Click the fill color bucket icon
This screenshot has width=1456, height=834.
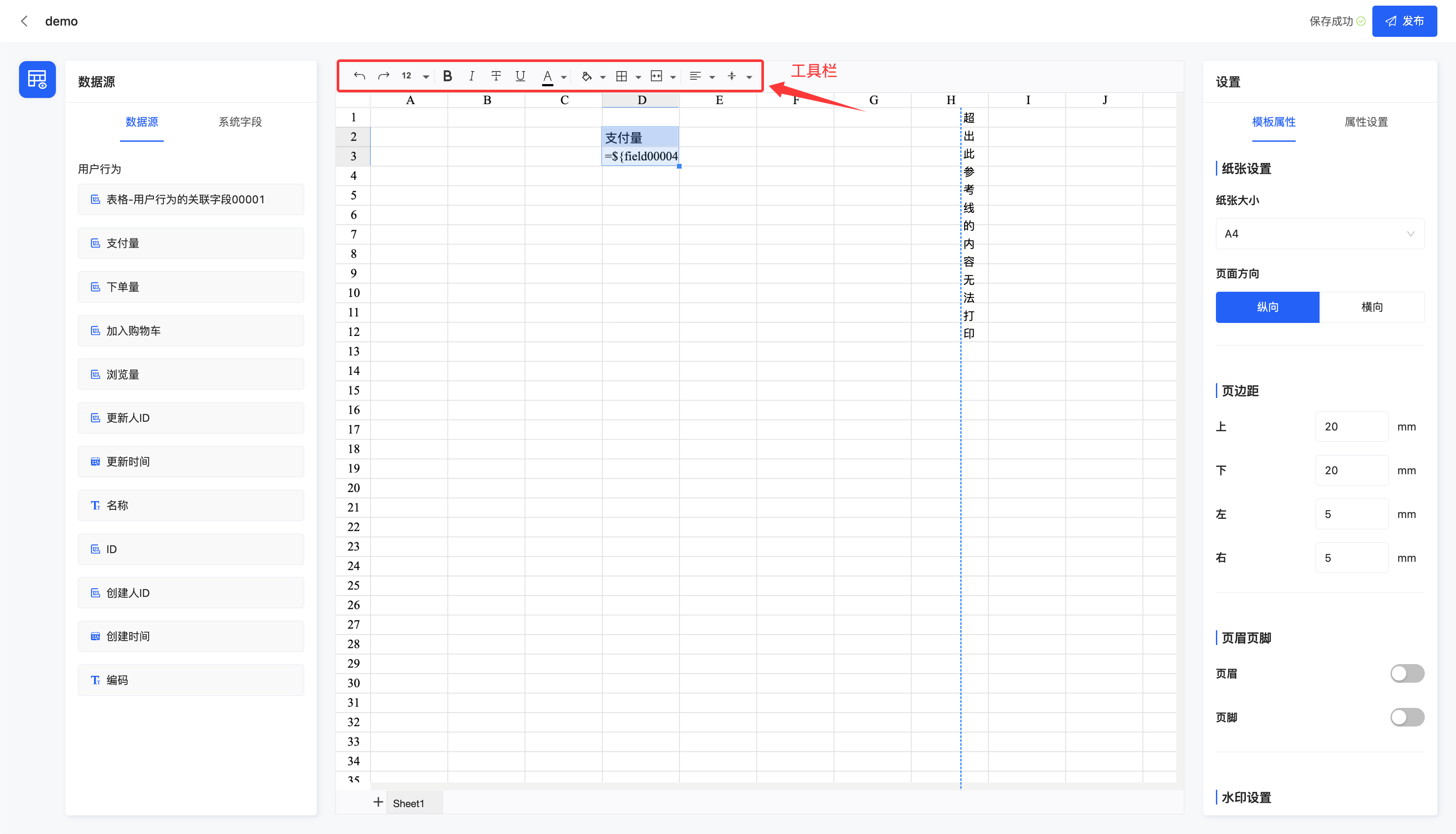click(x=586, y=76)
